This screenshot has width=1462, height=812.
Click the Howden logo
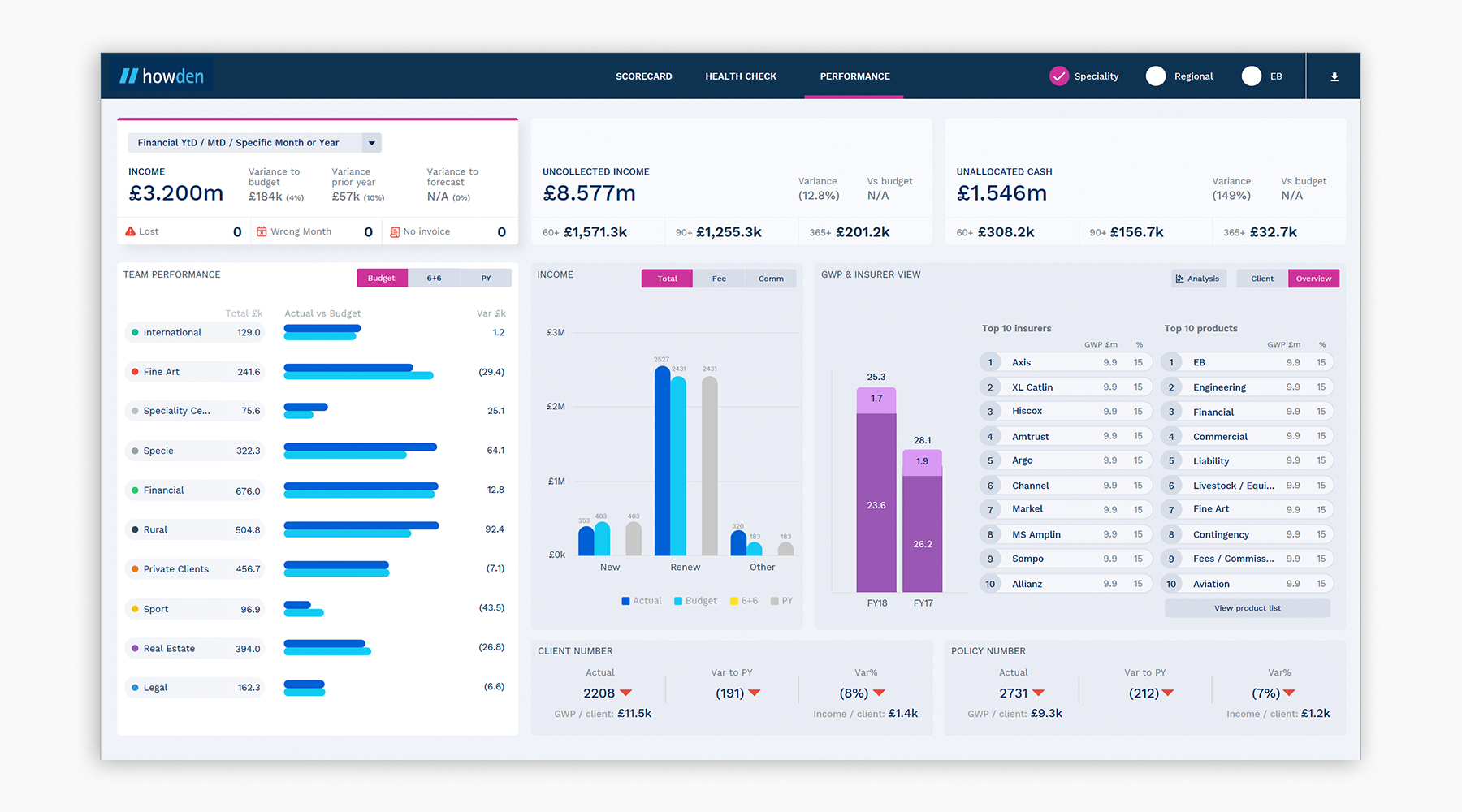click(162, 76)
